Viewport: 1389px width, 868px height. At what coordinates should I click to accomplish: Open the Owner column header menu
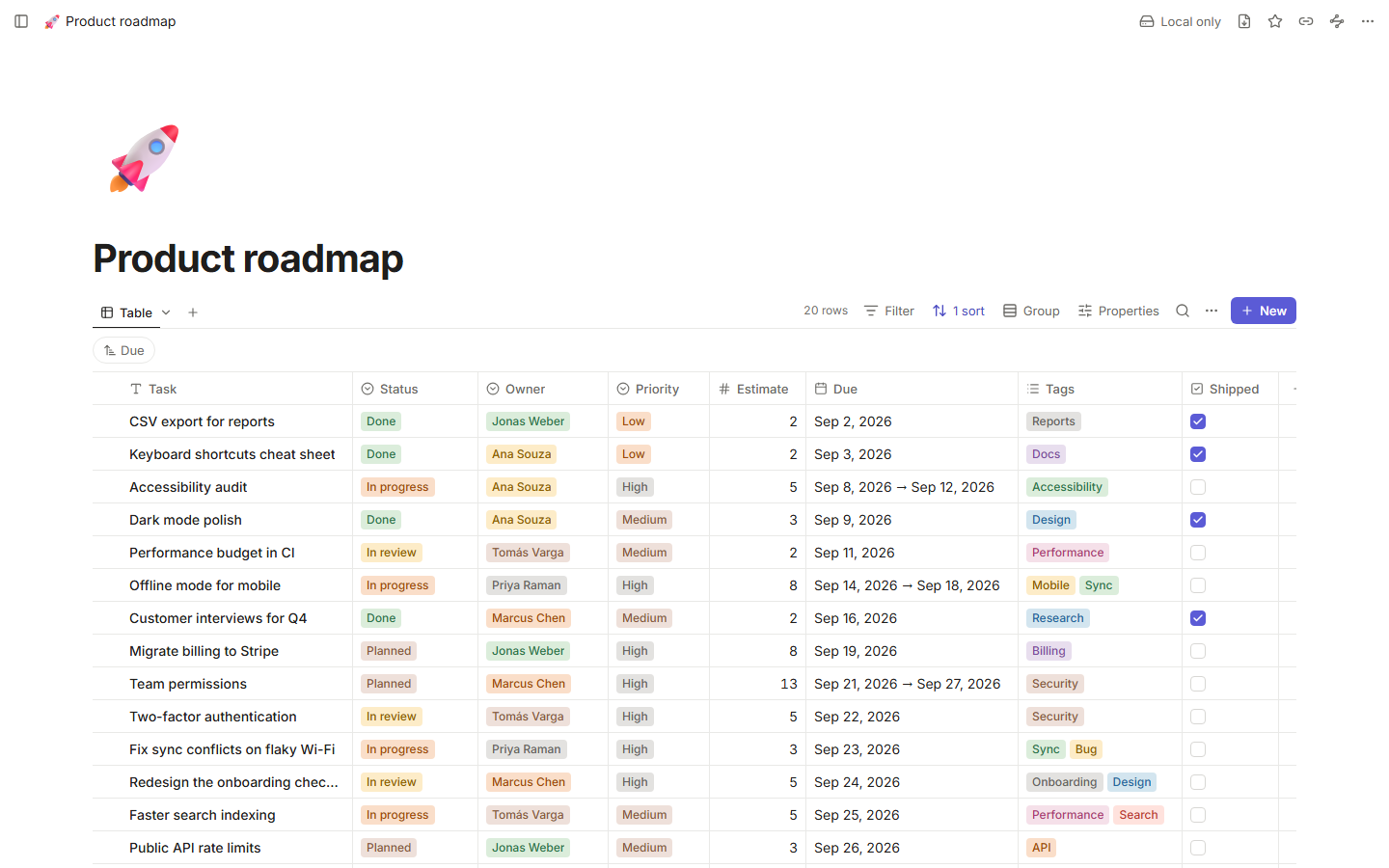click(543, 389)
